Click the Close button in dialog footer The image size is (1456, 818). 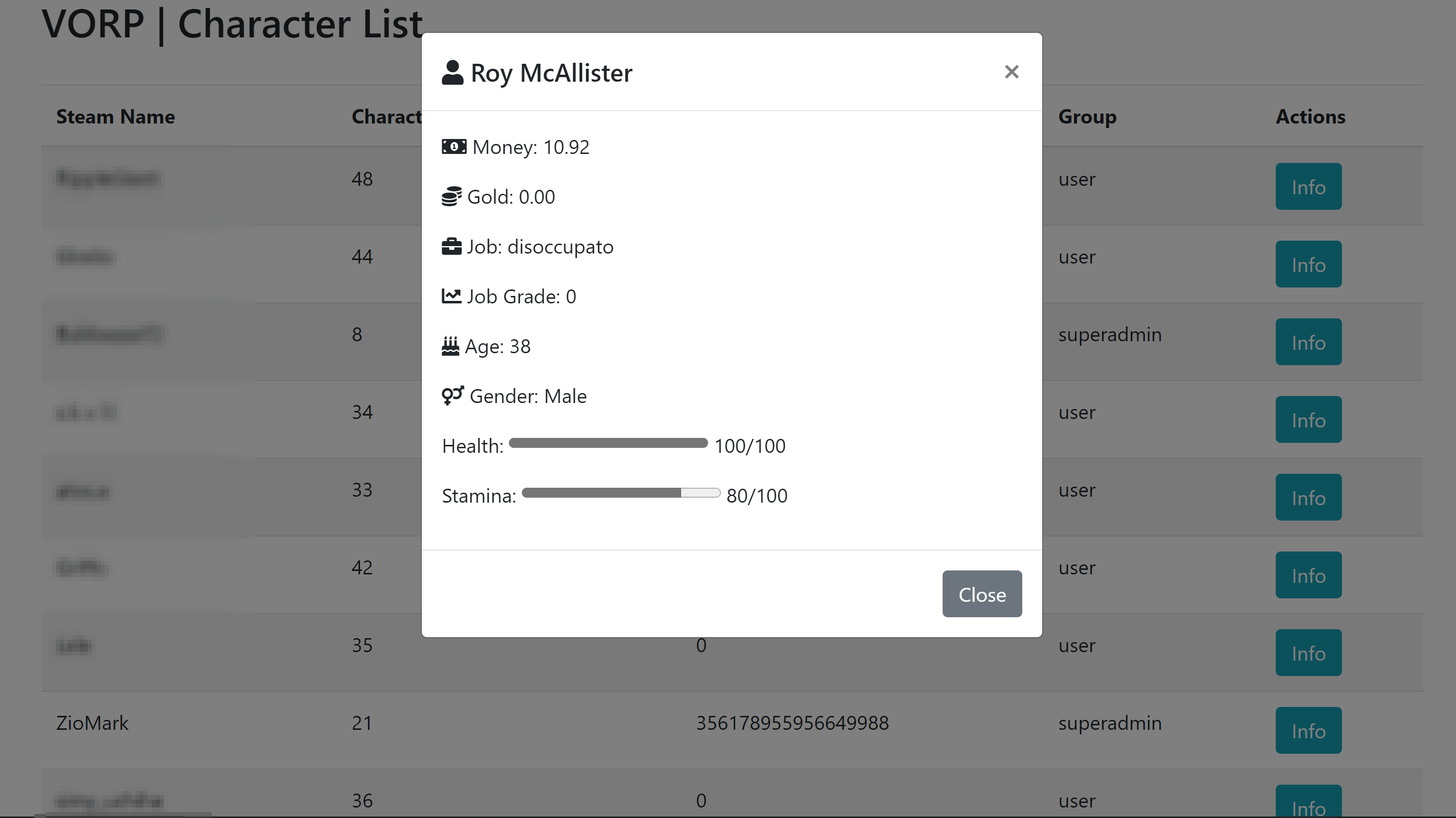click(982, 594)
